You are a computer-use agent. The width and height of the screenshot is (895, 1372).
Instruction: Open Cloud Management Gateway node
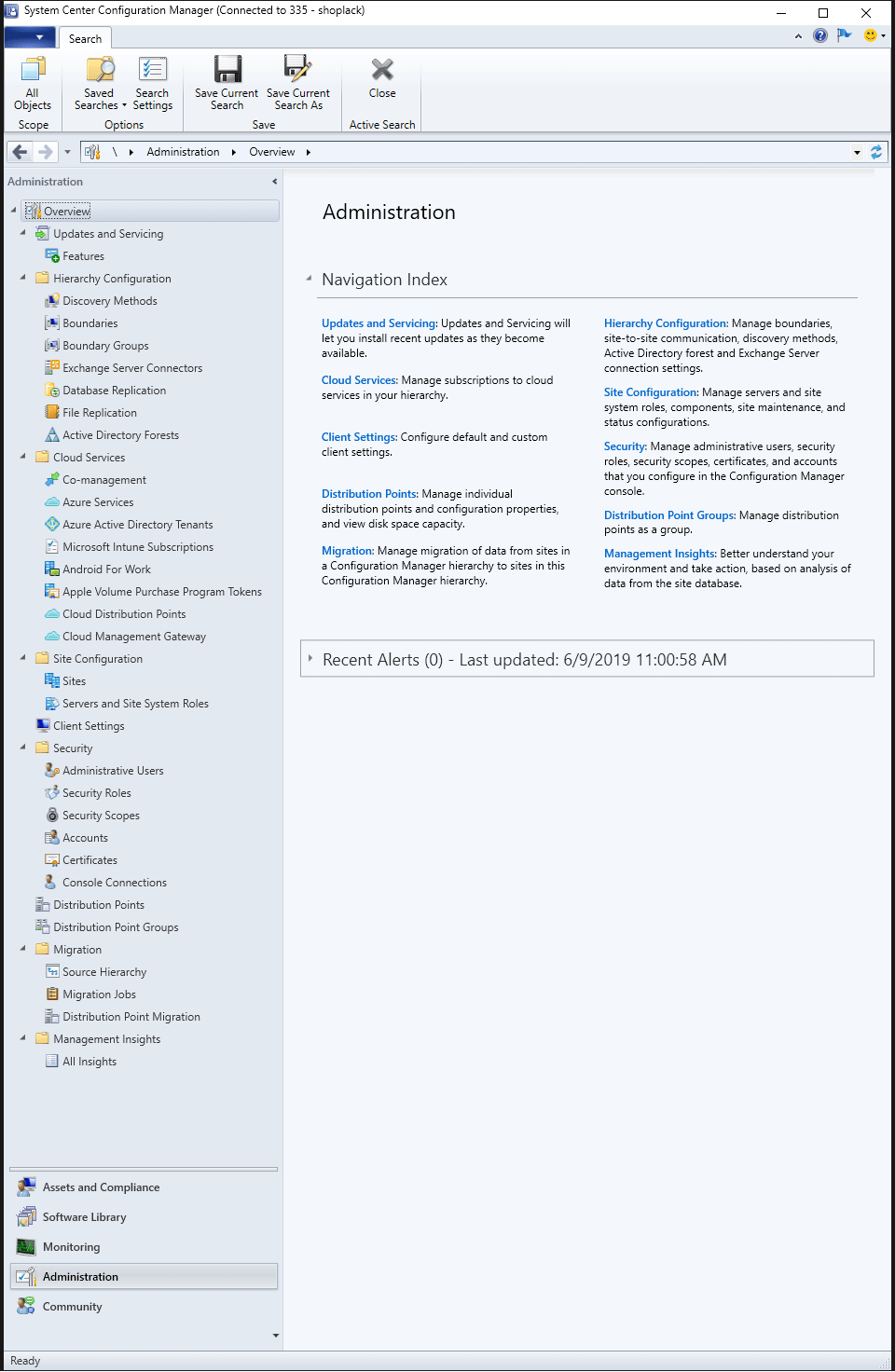(x=134, y=637)
